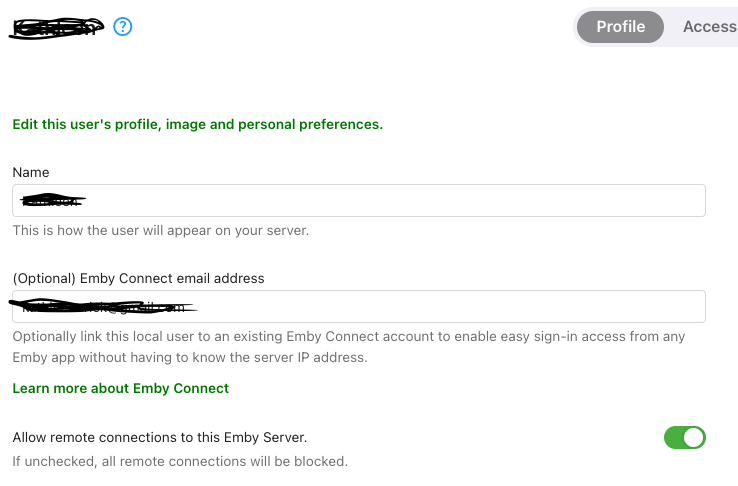Open the blue question mark help icon

point(123,26)
